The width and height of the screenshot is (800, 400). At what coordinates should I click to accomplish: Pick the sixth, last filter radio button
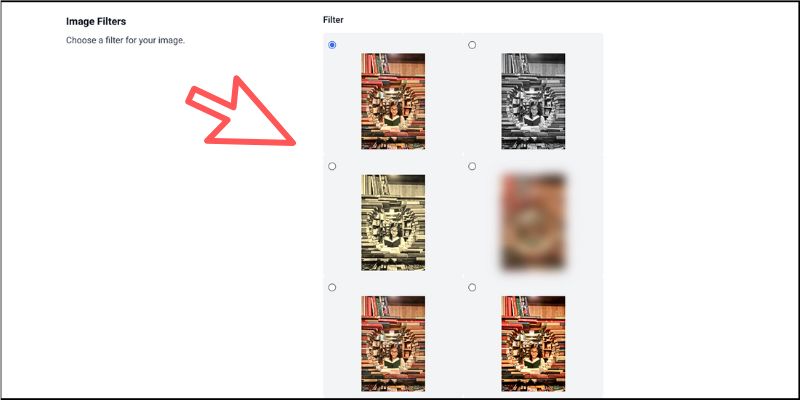[472, 288]
